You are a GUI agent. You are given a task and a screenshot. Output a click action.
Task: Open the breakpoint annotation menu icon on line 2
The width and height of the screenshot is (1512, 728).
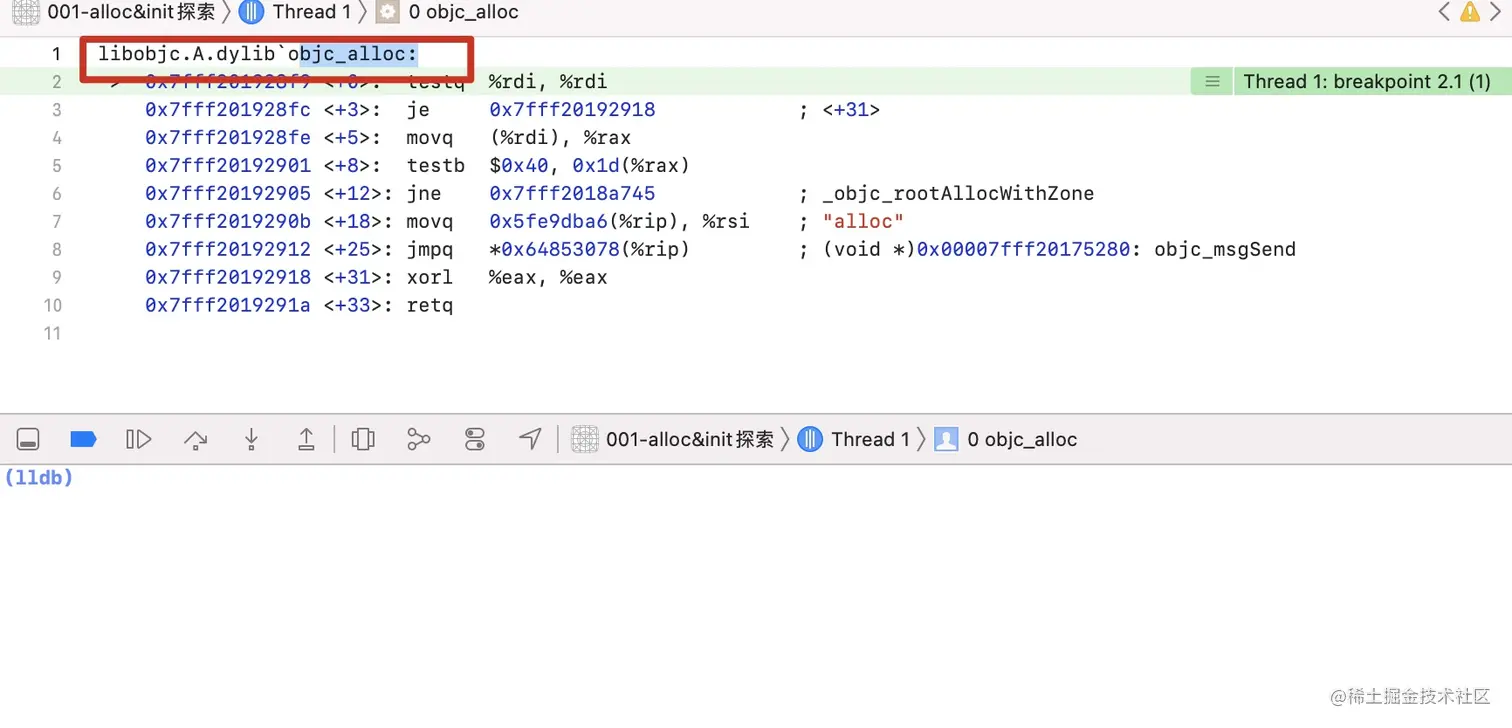(x=1212, y=82)
